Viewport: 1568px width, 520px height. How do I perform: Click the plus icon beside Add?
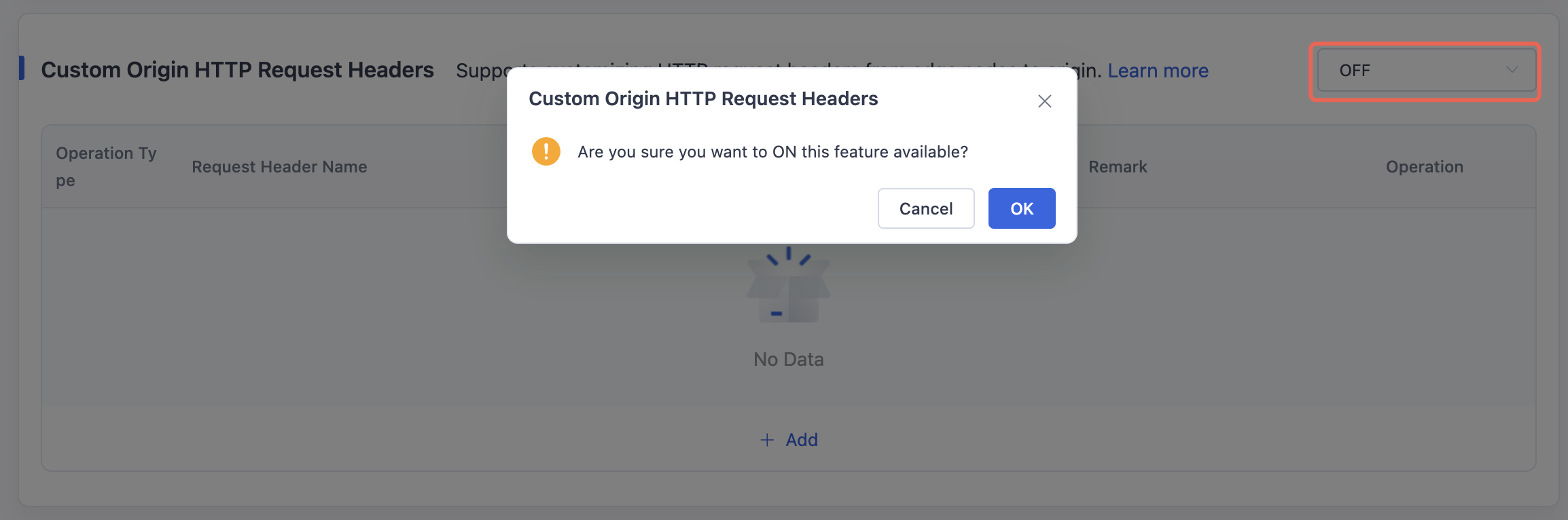767,440
